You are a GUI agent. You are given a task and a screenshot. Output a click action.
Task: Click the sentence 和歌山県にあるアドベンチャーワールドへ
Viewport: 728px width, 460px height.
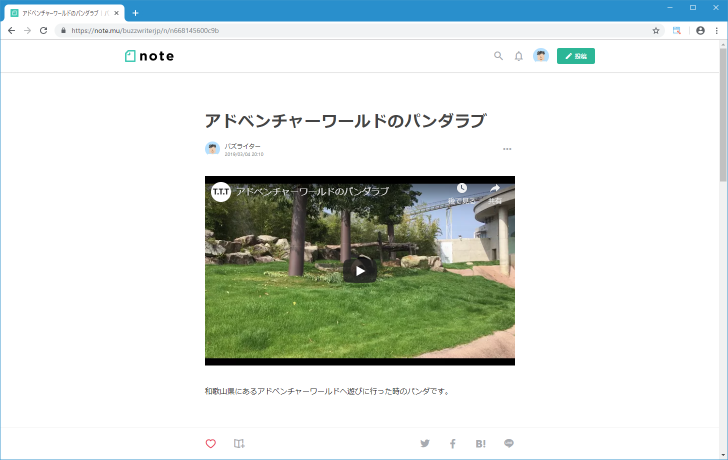[x=276, y=391]
